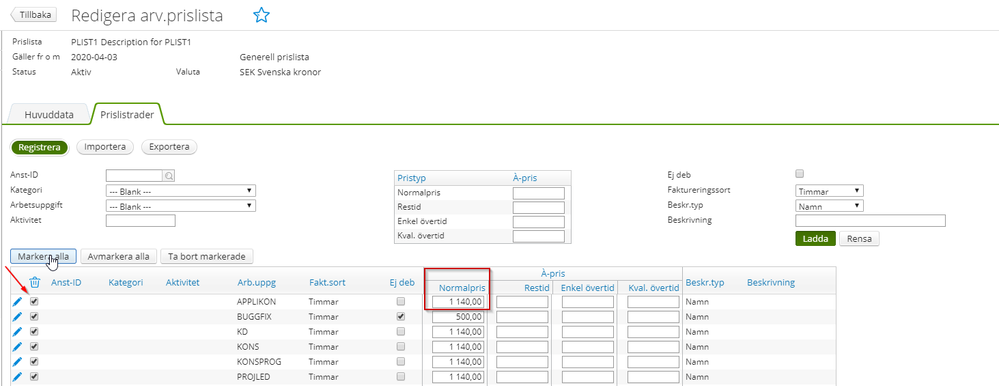Open Anst-ID lookup search icon

(169, 176)
